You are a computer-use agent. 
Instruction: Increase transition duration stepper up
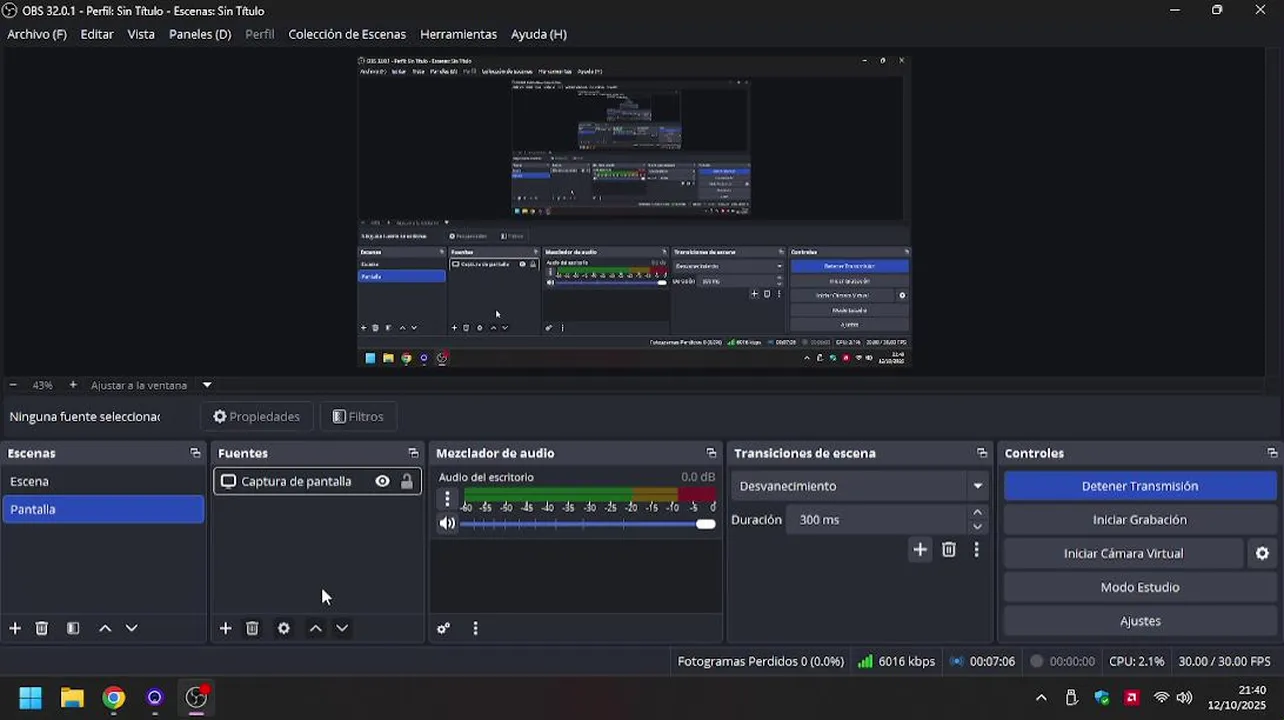tap(977, 513)
